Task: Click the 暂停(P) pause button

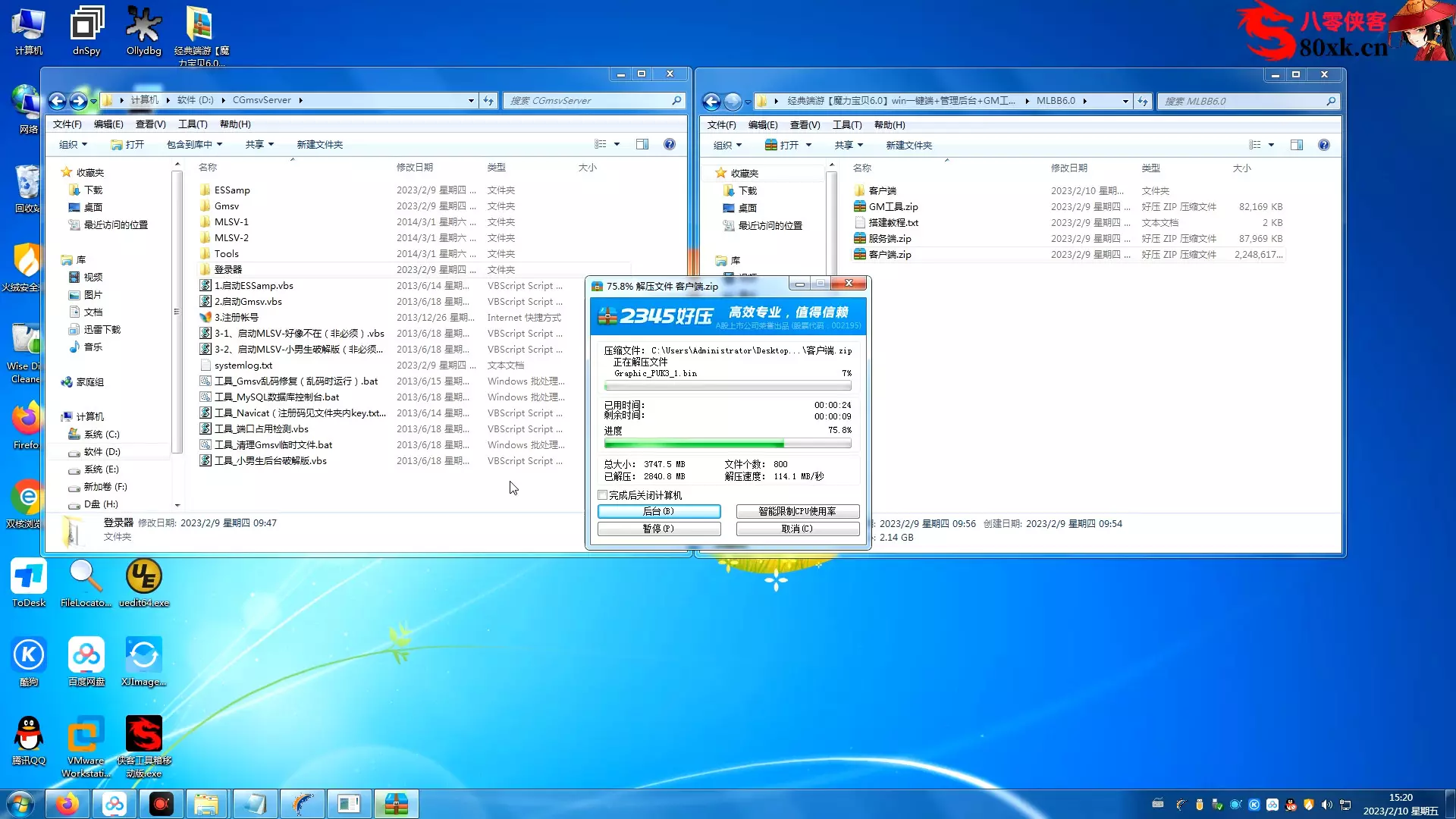Action: [658, 529]
